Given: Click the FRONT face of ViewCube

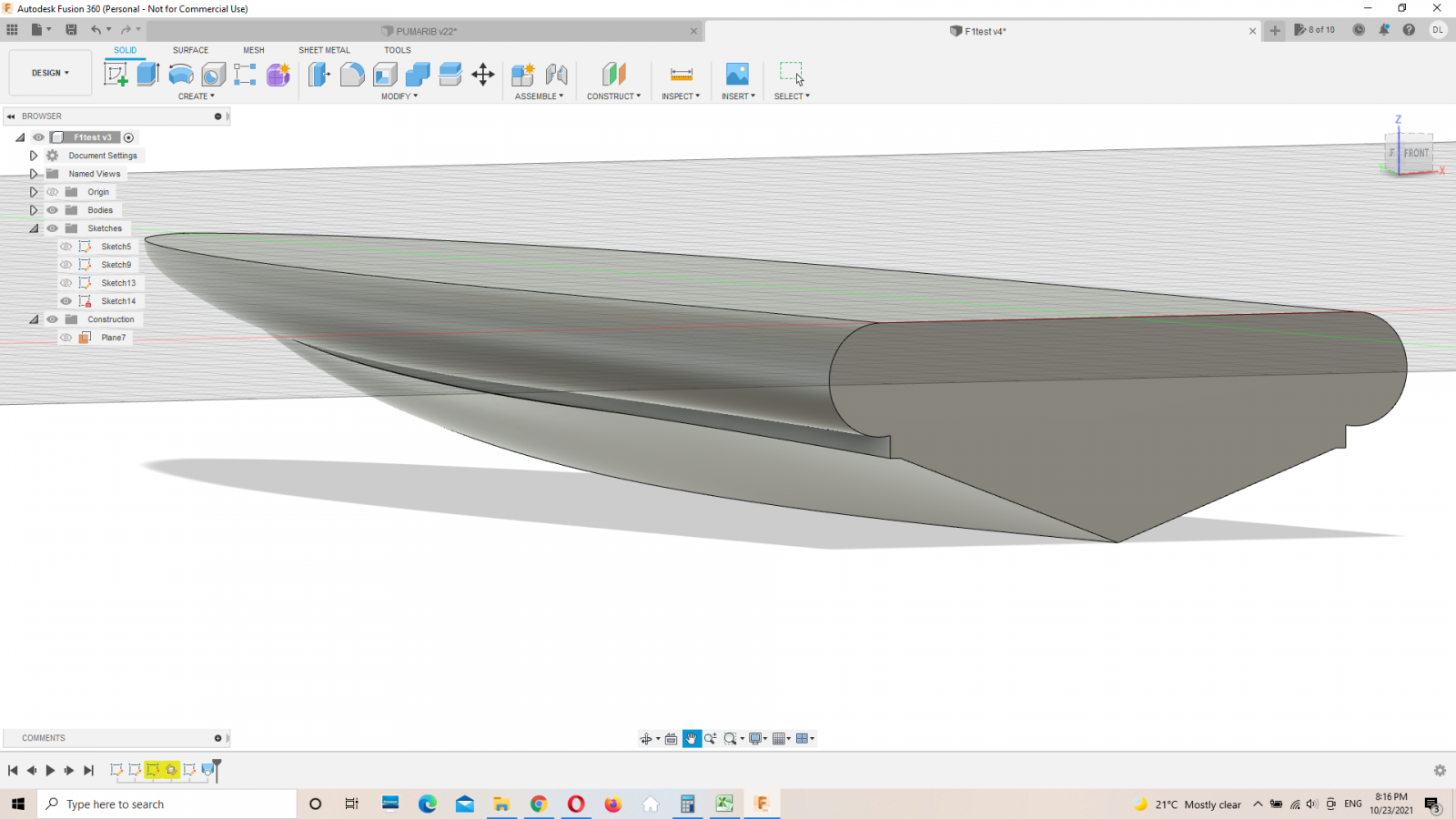Looking at the screenshot, I should (1416, 153).
